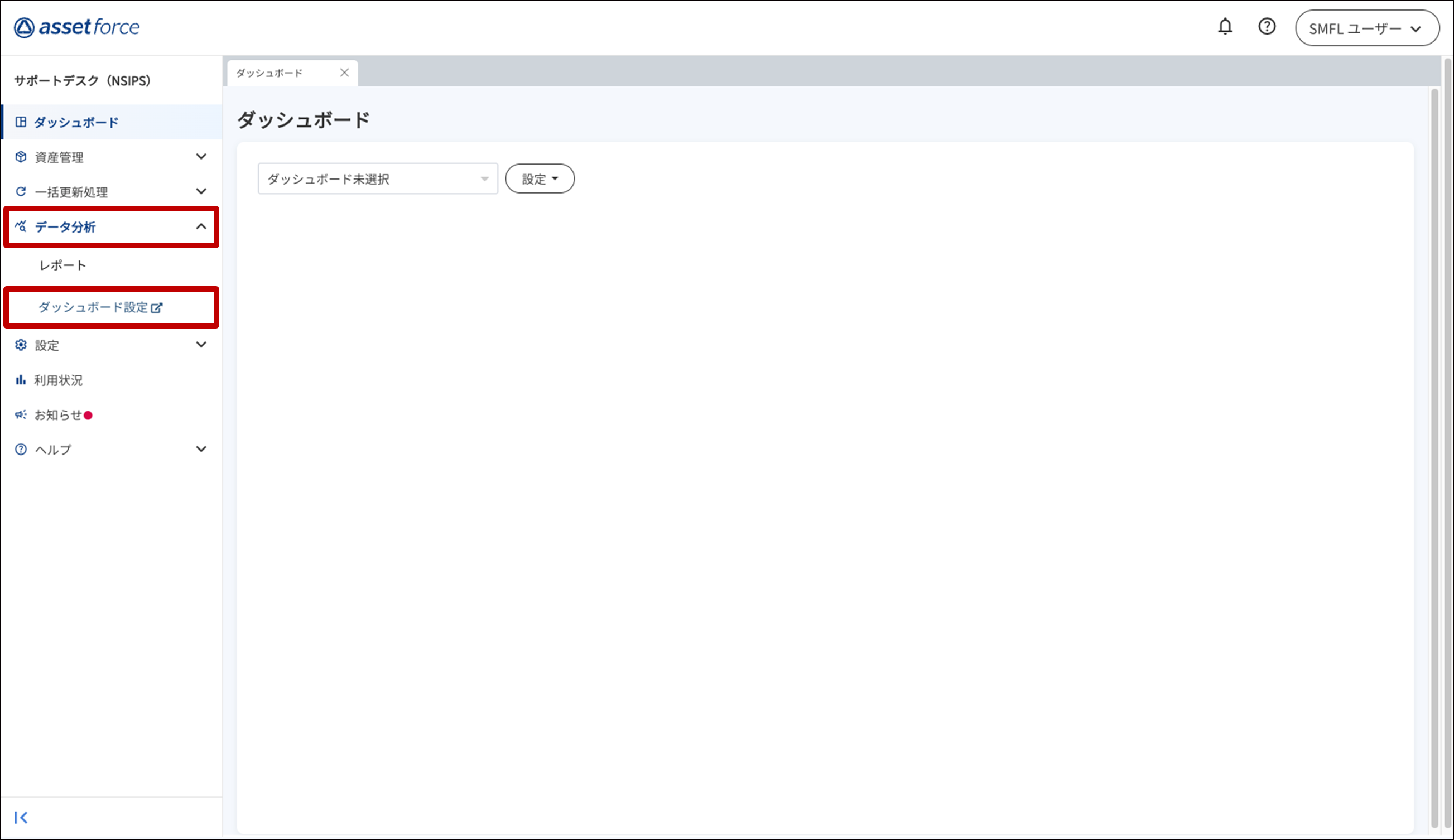This screenshot has width=1454, height=840.
Task: Close the ダッシュボード tab
Action: pos(344,73)
